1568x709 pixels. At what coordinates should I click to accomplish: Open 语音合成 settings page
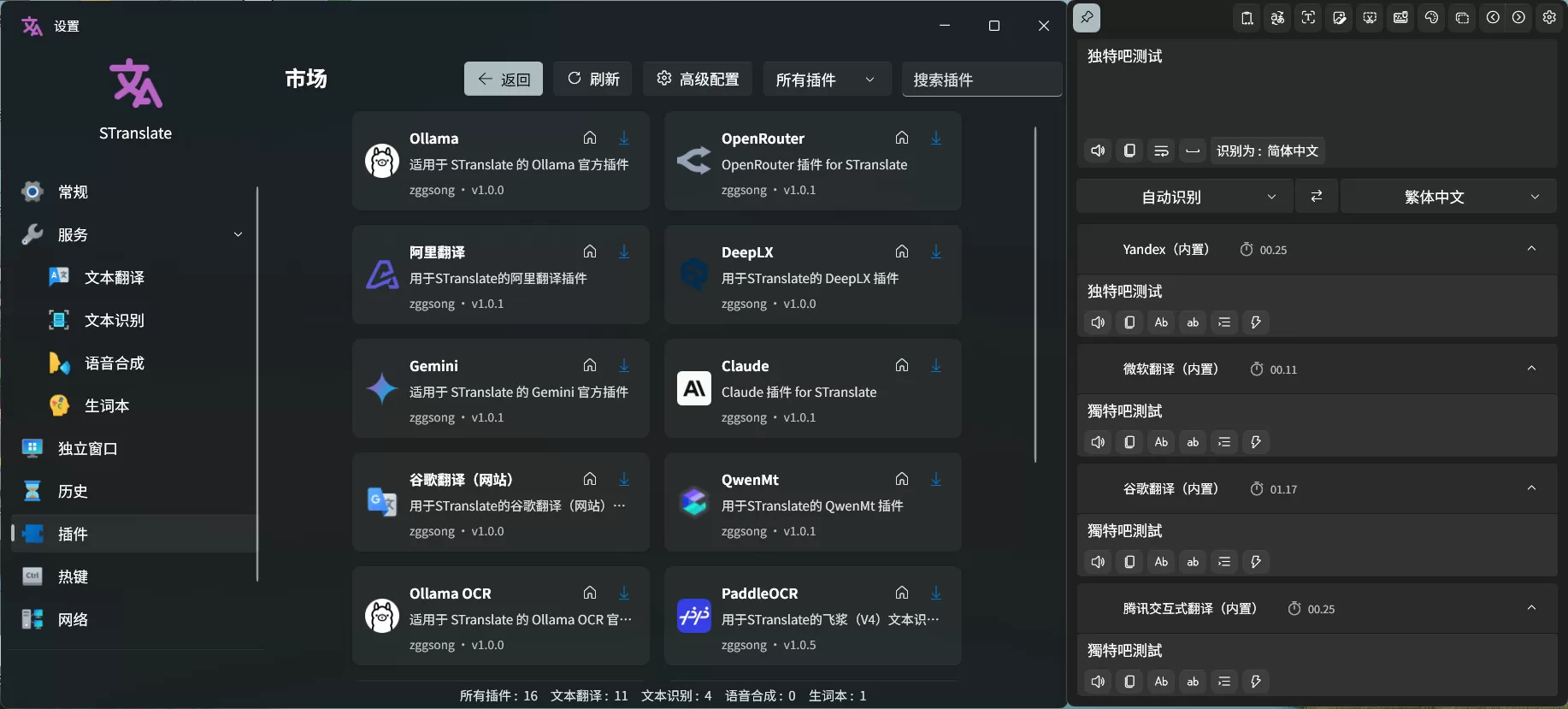coord(133,363)
